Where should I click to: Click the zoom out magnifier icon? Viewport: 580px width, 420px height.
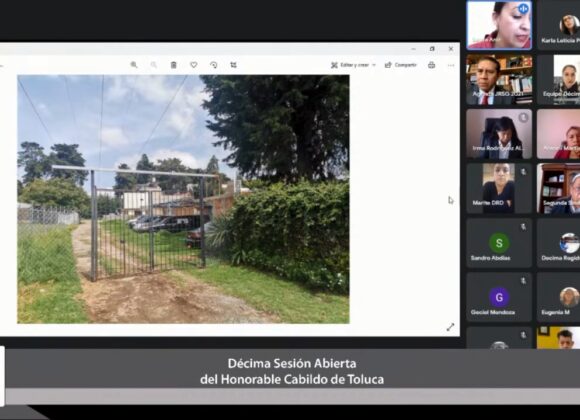pos(154,65)
